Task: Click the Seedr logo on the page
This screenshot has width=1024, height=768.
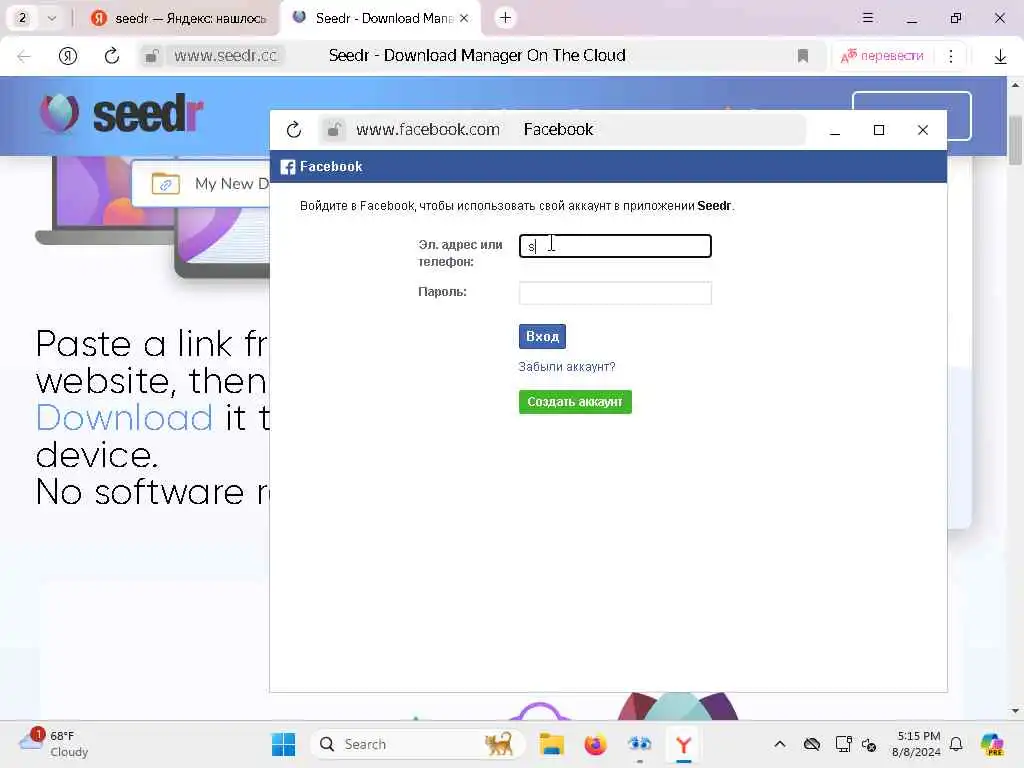Action: (x=121, y=114)
